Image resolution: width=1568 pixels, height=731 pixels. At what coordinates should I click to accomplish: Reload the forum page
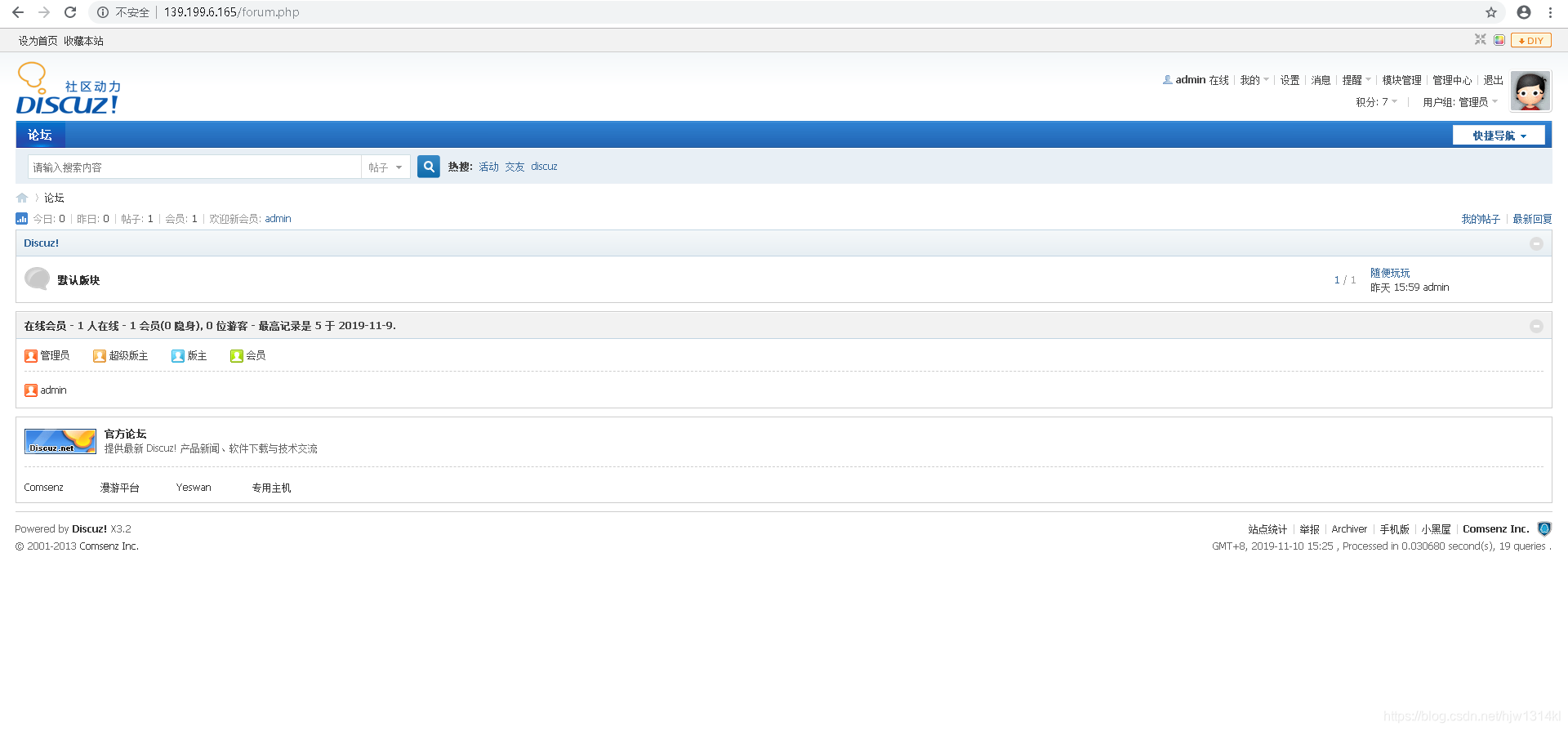click(70, 12)
